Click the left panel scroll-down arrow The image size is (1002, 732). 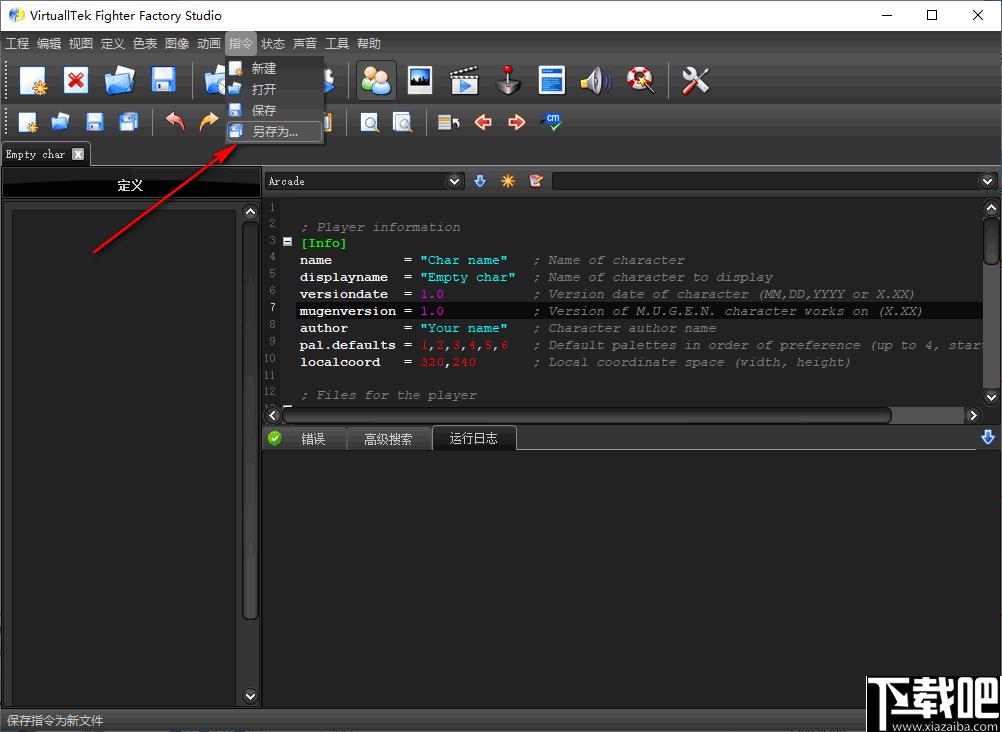[x=250, y=696]
